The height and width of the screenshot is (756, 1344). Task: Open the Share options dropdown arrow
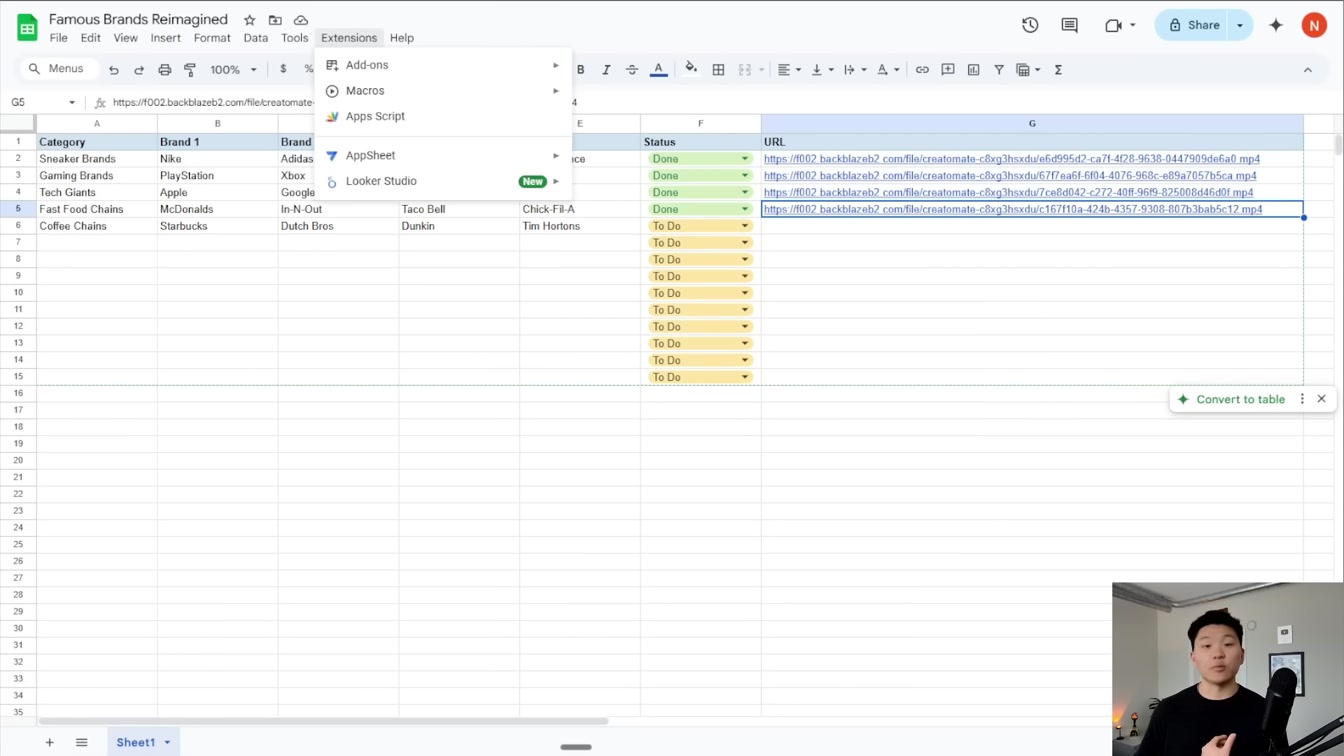pos(1240,25)
